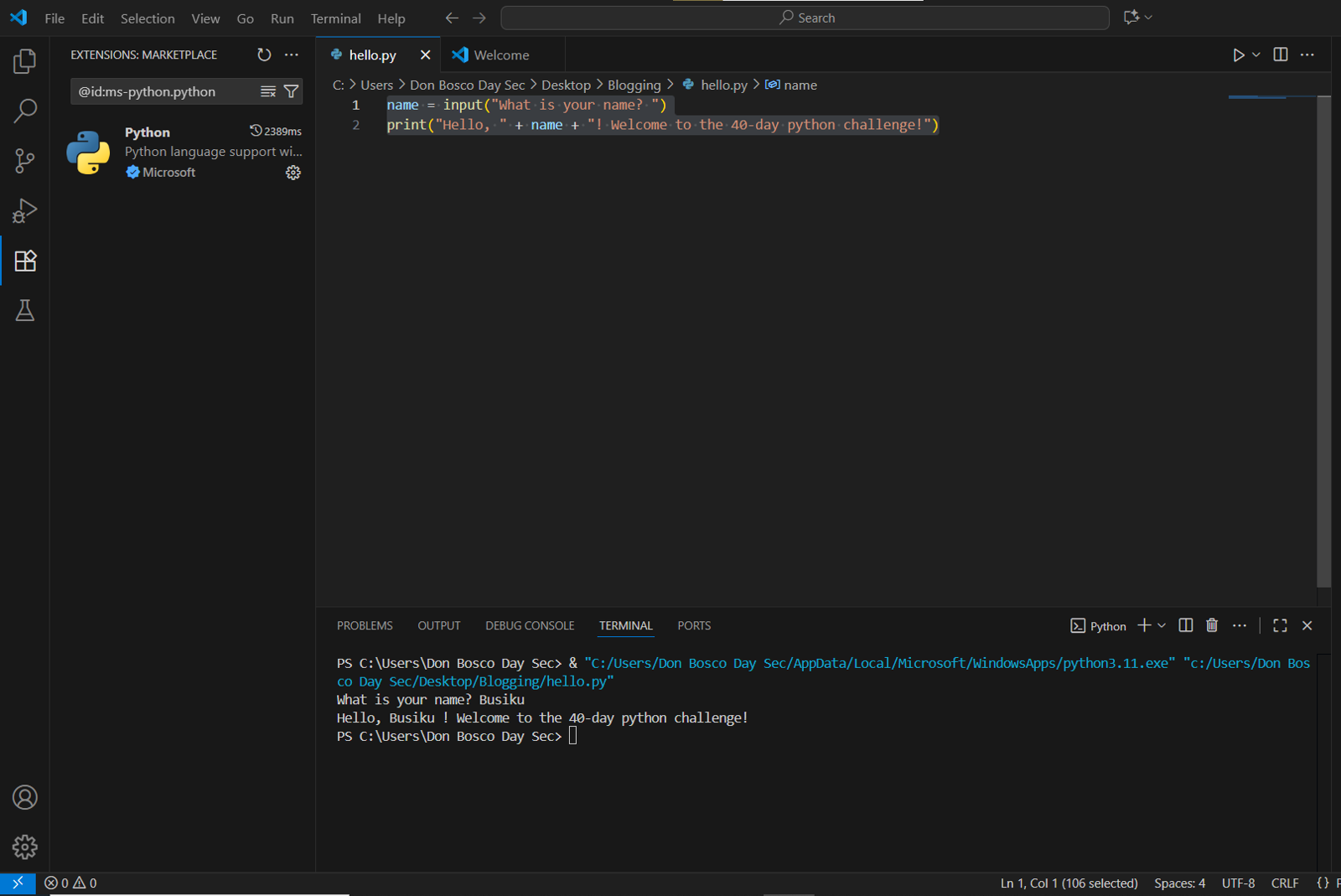Viewport: 1341px width, 896px height.
Task: Open Run and Debug view
Action: tap(25, 210)
